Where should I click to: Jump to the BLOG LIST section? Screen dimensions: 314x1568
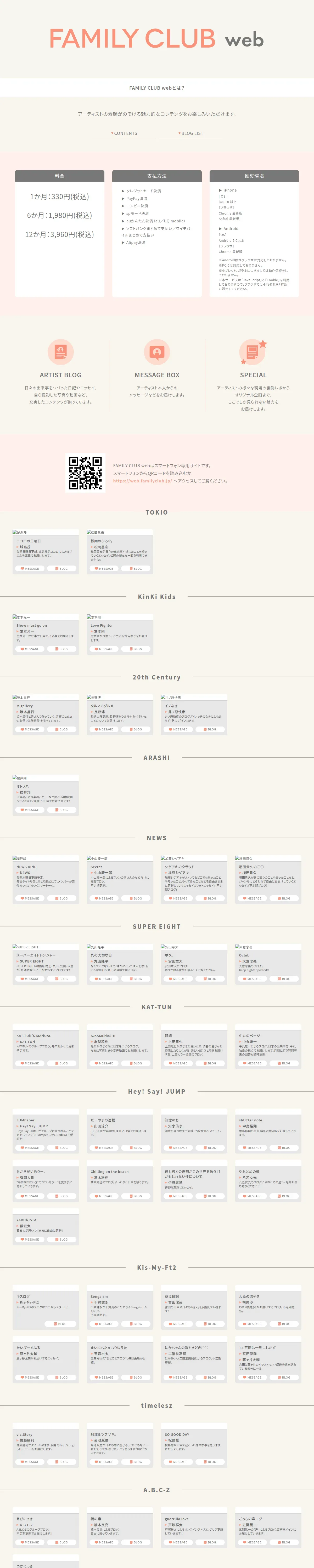[x=190, y=133]
